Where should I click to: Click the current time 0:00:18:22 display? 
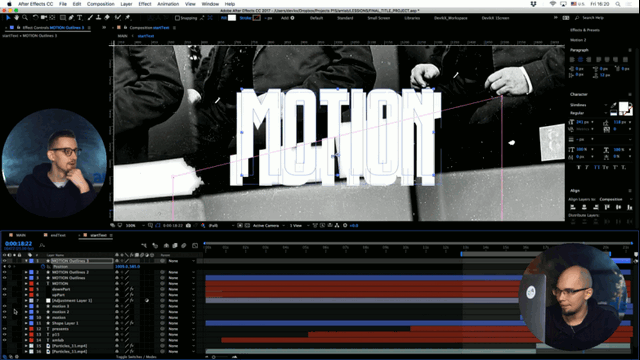(x=18, y=244)
